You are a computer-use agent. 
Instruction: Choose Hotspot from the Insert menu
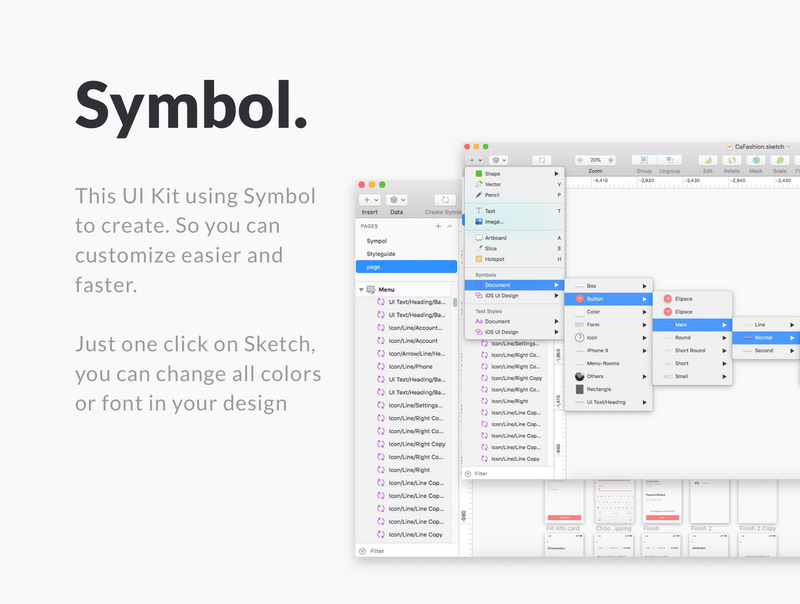tap(514, 259)
